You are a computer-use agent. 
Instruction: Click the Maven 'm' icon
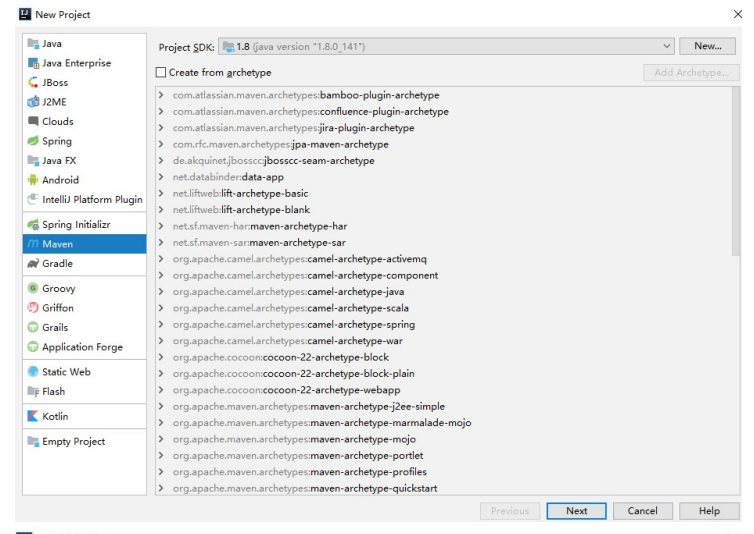33,244
